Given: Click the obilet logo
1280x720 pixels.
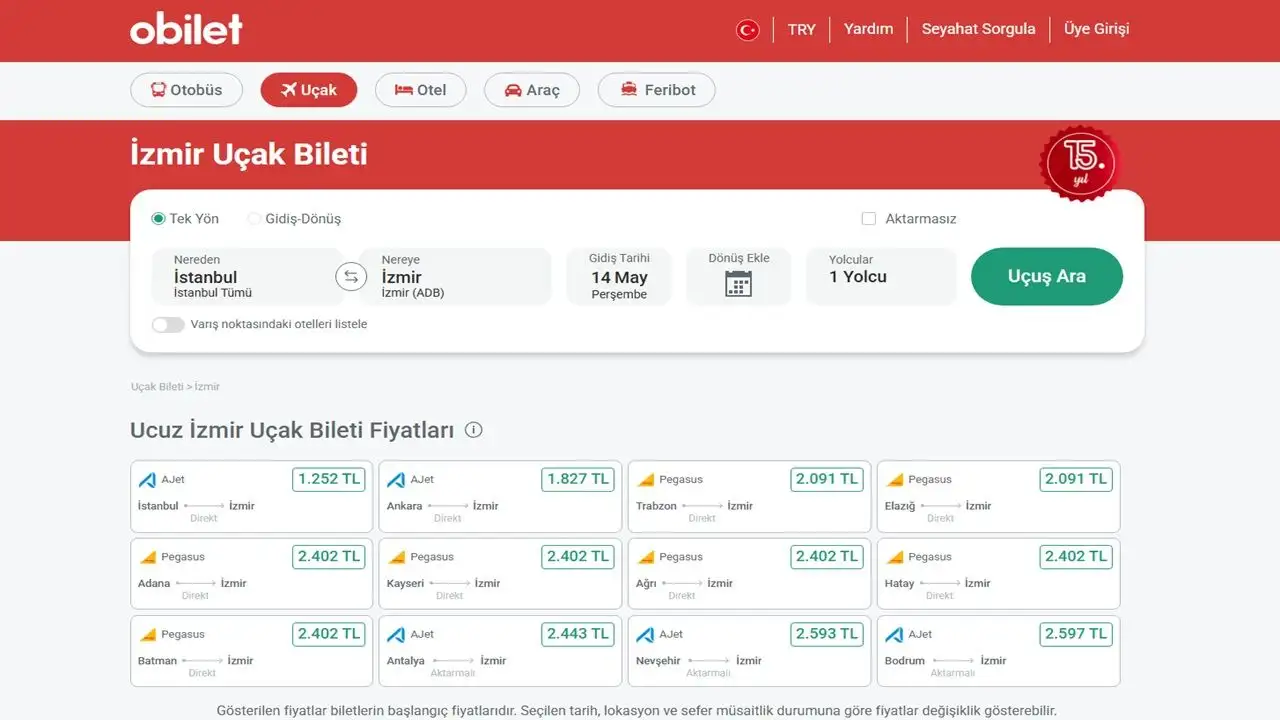Looking at the screenshot, I should click(x=186, y=28).
